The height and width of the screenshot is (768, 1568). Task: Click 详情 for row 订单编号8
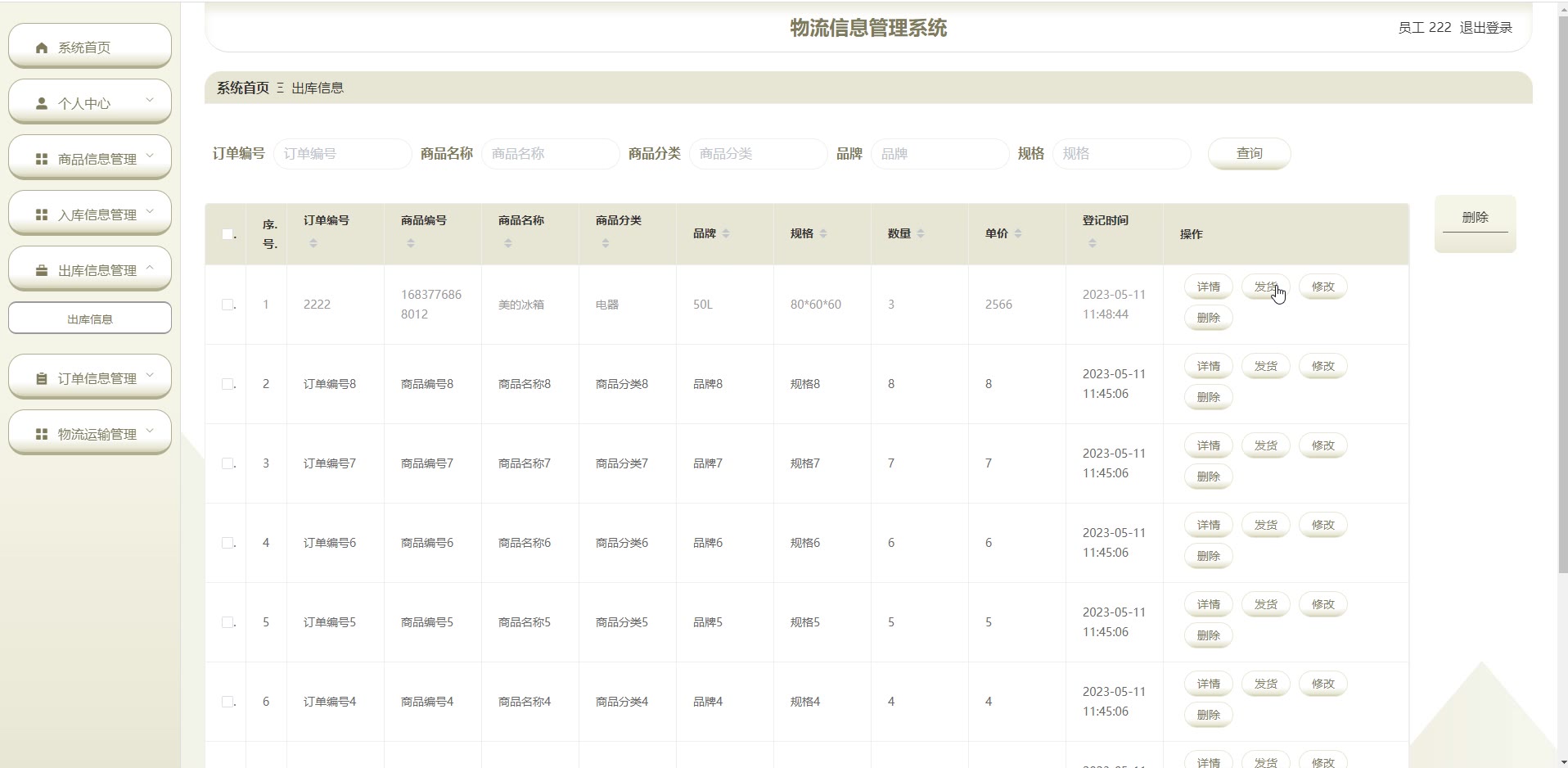click(x=1209, y=366)
